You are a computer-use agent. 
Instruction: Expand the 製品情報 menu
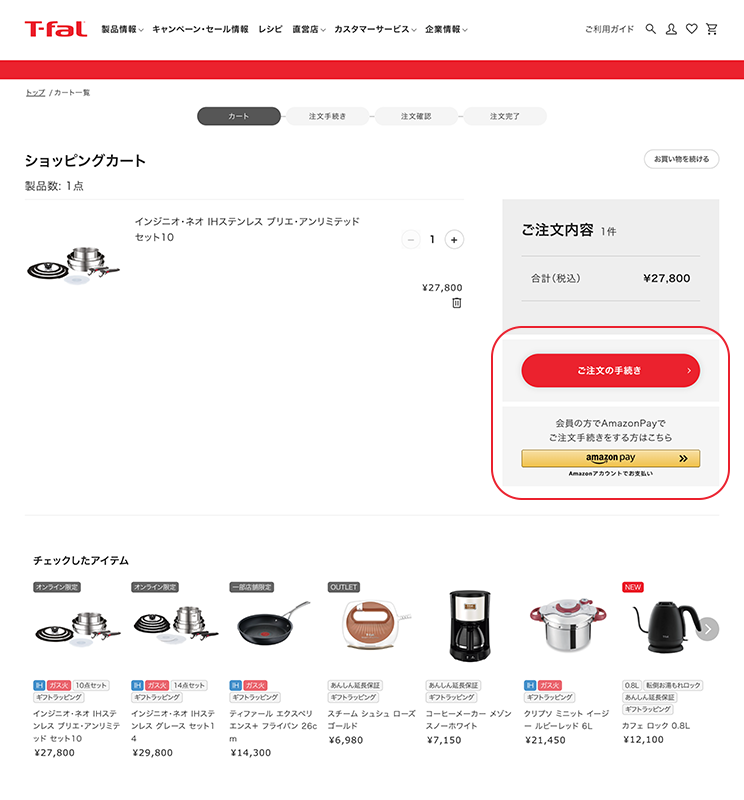[122, 30]
